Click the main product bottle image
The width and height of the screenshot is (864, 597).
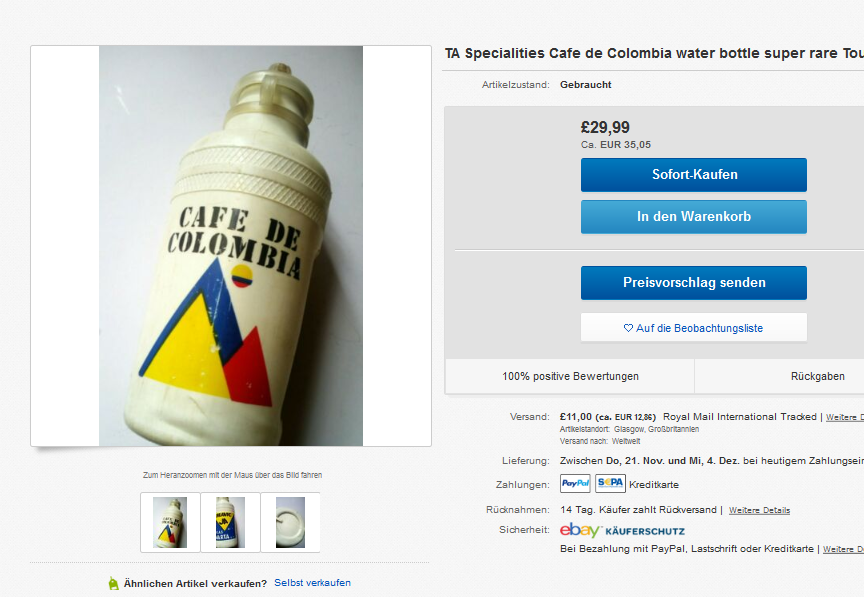click(231, 246)
